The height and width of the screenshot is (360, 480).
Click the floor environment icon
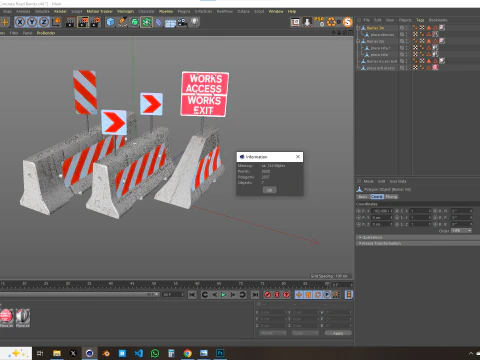point(170,23)
